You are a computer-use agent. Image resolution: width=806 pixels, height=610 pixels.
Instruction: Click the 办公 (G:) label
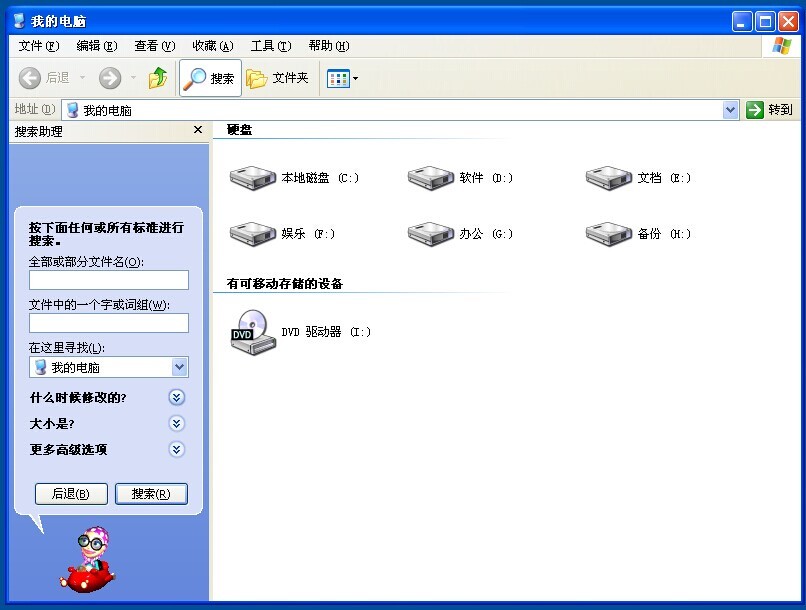pyautogui.click(x=486, y=234)
